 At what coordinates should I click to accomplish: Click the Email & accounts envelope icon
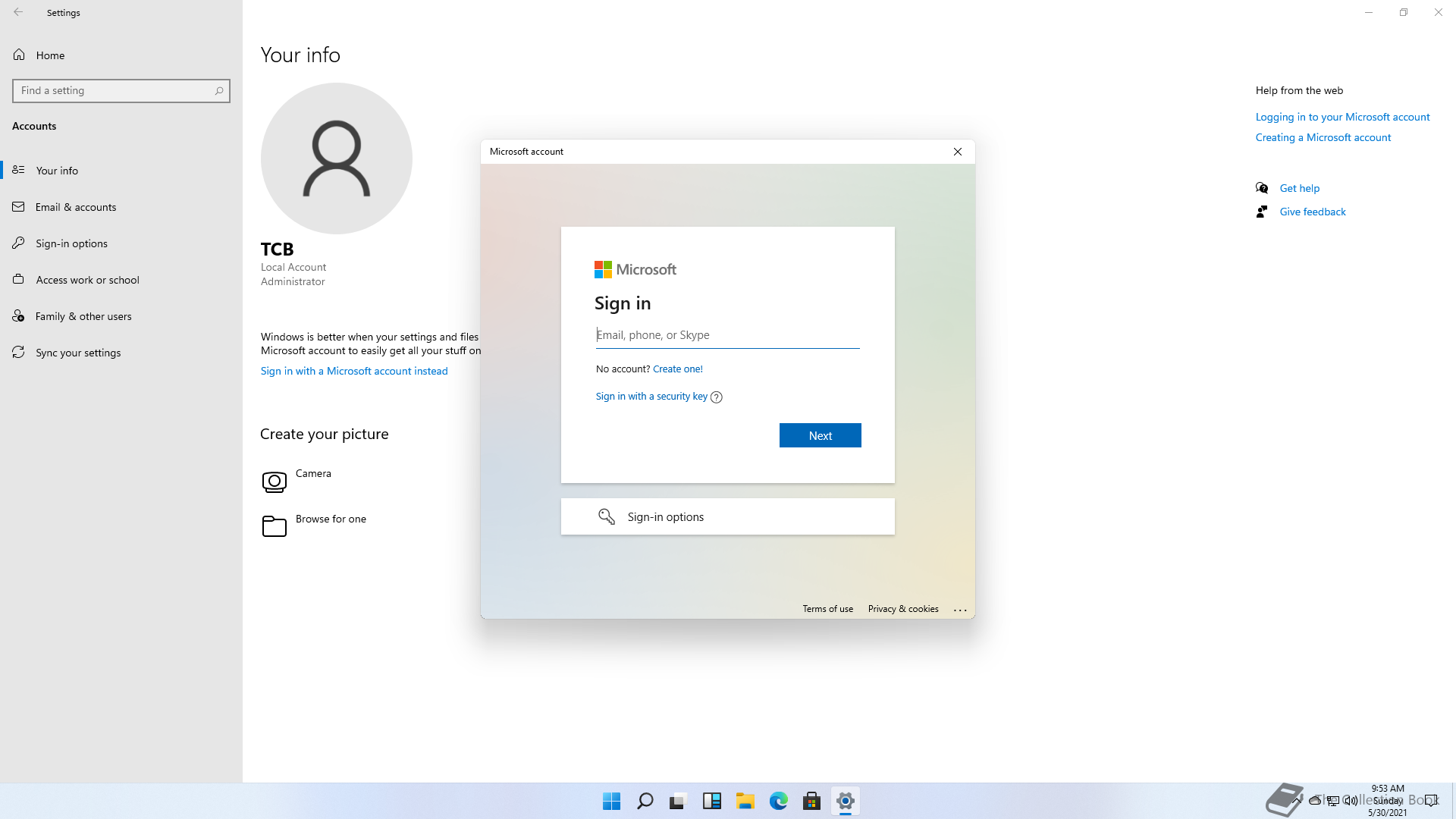(18, 206)
